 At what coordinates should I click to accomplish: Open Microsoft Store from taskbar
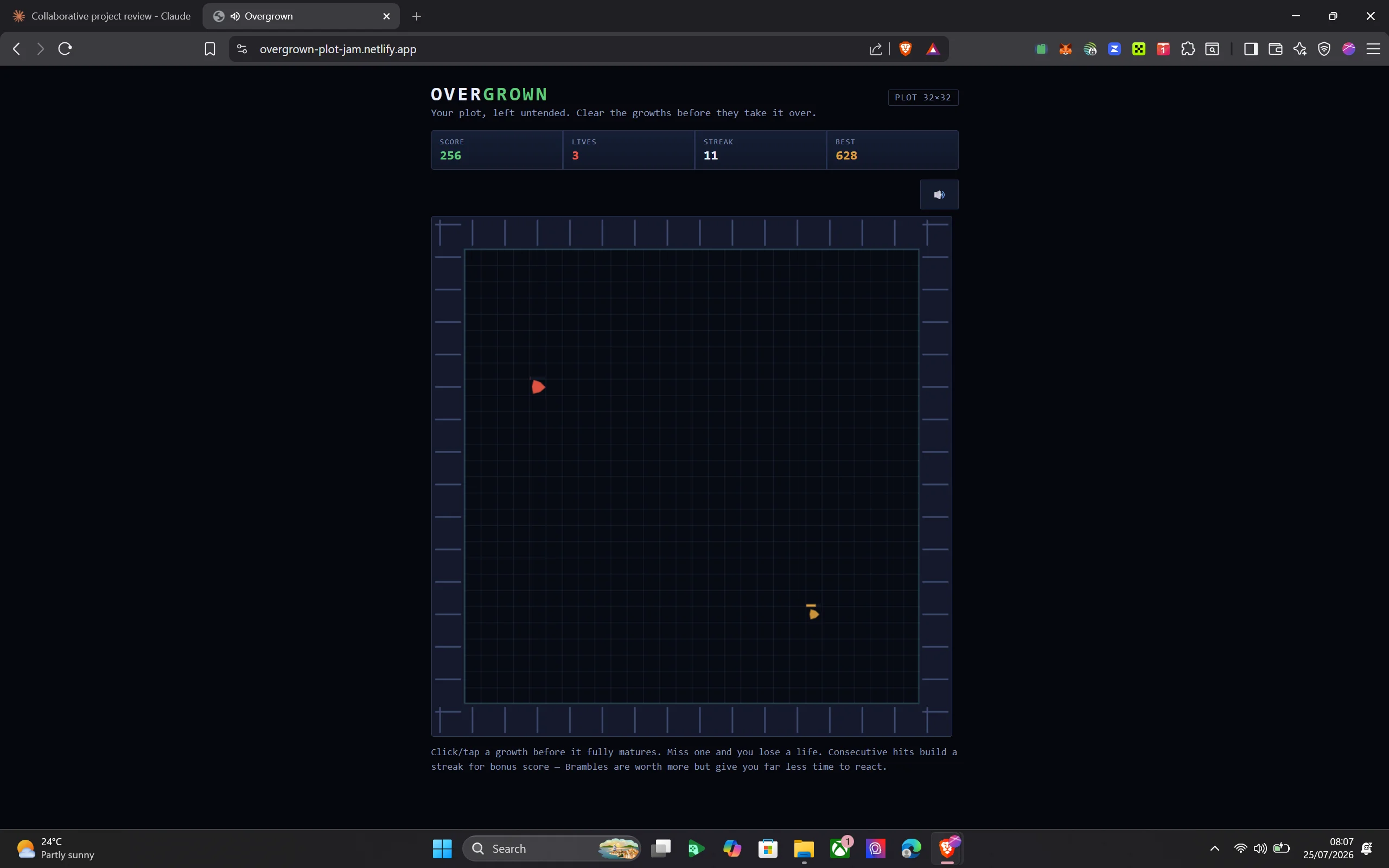pyautogui.click(x=768, y=848)
